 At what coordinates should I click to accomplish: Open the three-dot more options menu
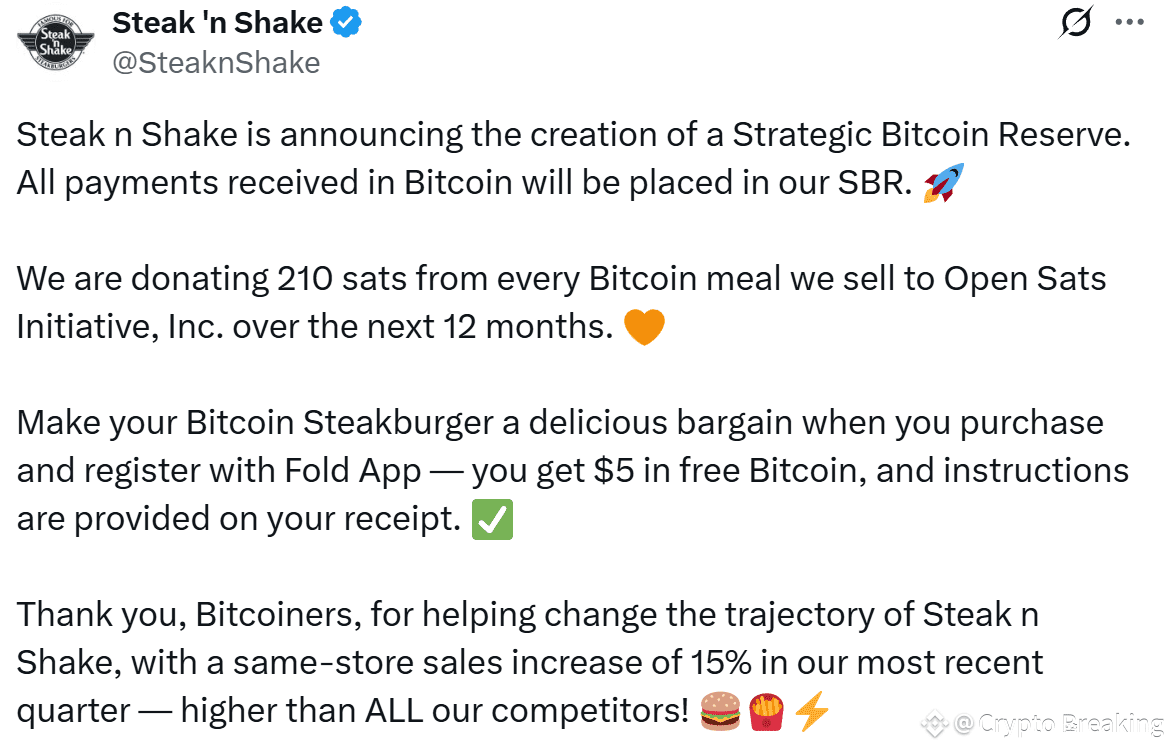1129,22
